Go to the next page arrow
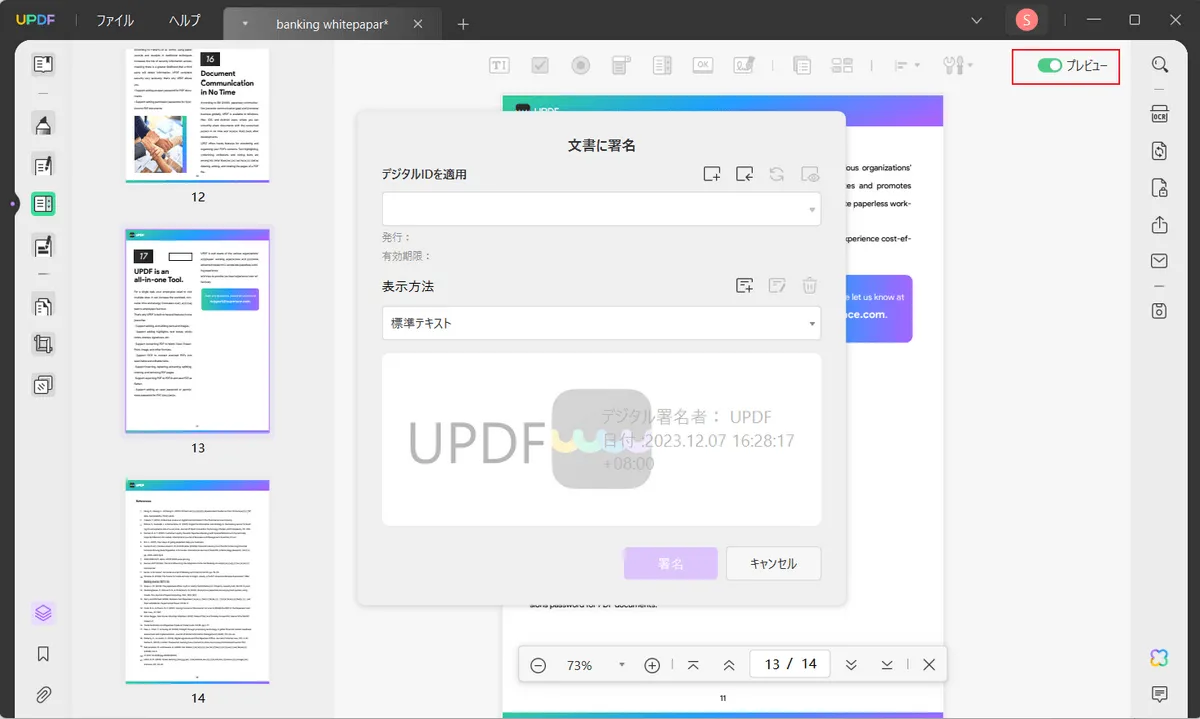Screen dimensions: 1200x719 click(x=851, y=665)
